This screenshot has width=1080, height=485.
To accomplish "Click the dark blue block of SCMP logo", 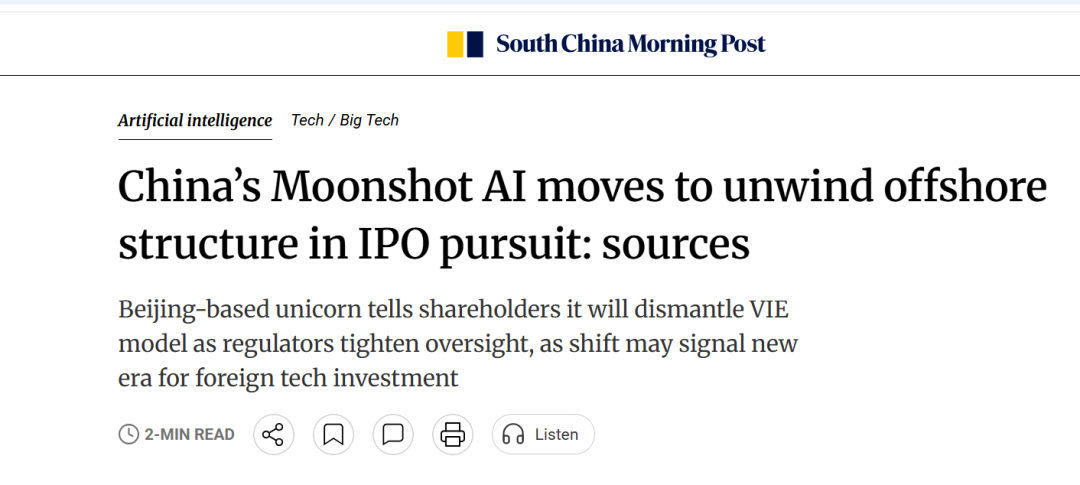I will [x=475, y=44].
